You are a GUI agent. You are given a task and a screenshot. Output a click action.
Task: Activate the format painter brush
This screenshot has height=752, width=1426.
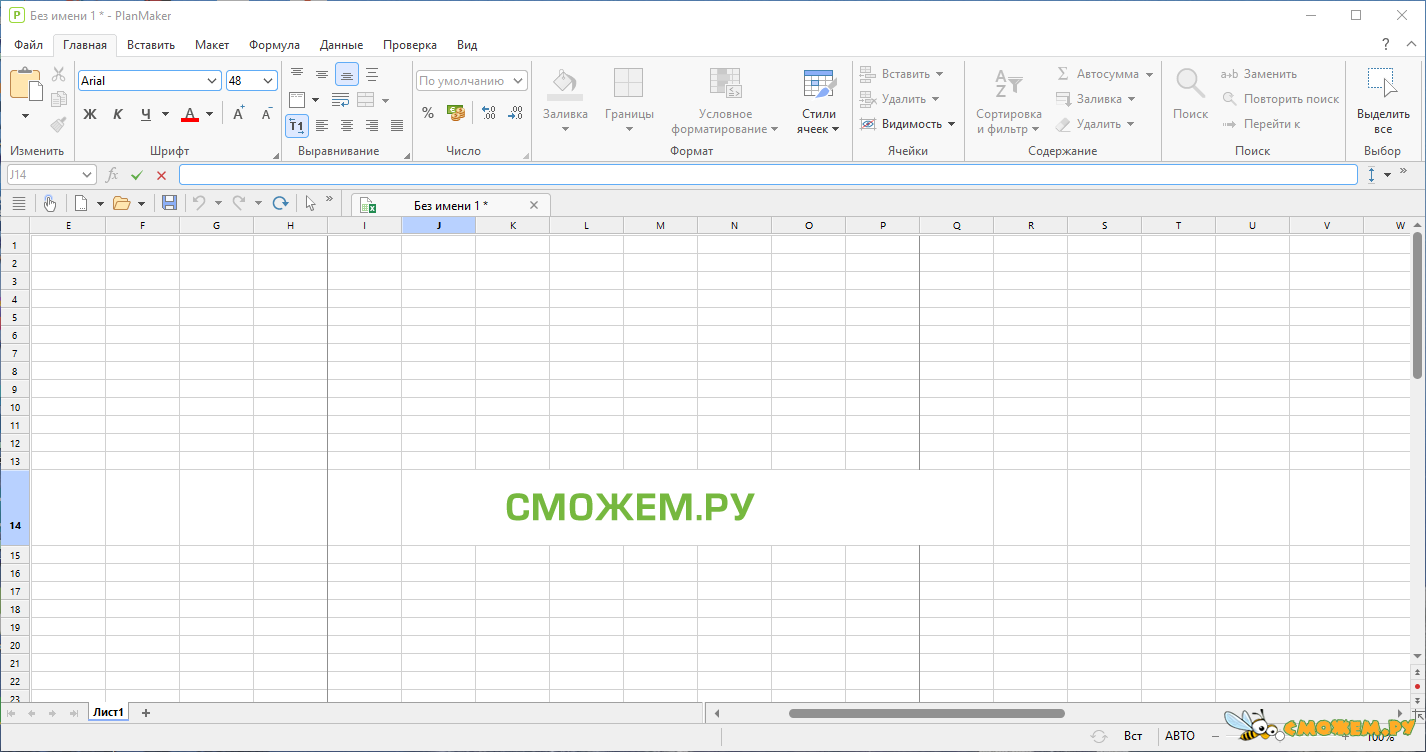click(59, 124)
